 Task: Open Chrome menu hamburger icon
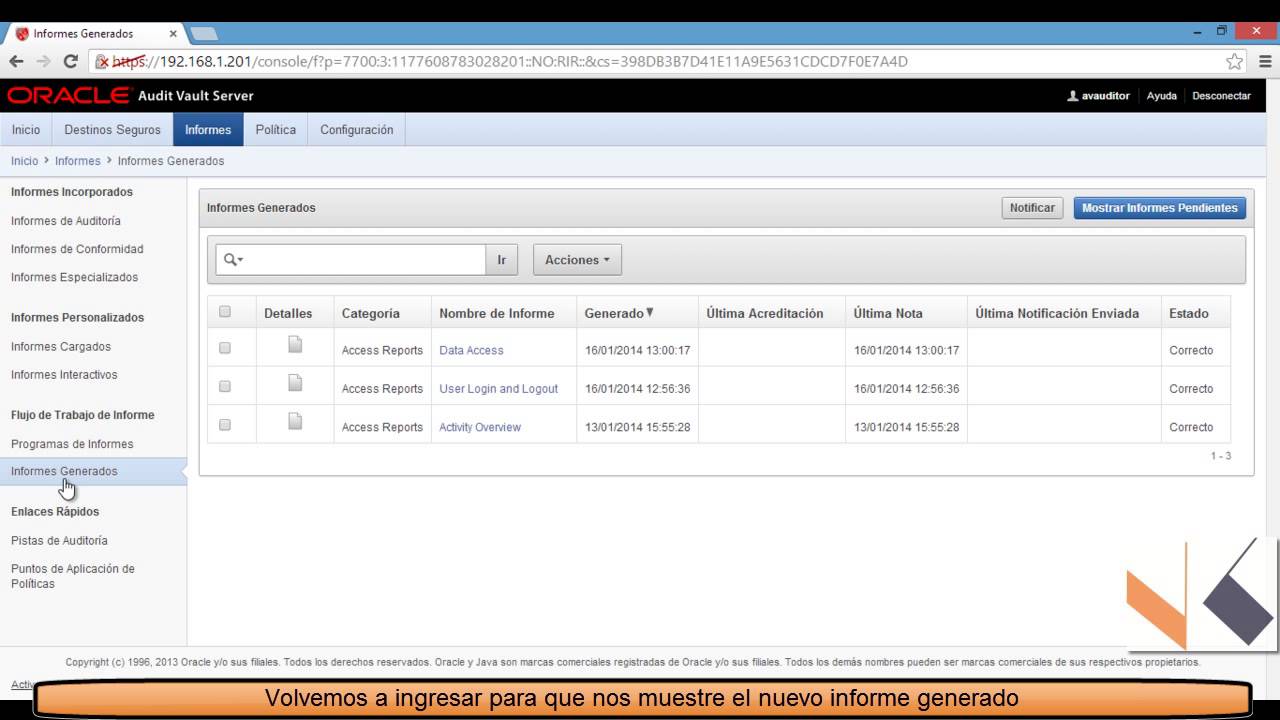[1265, 61]
